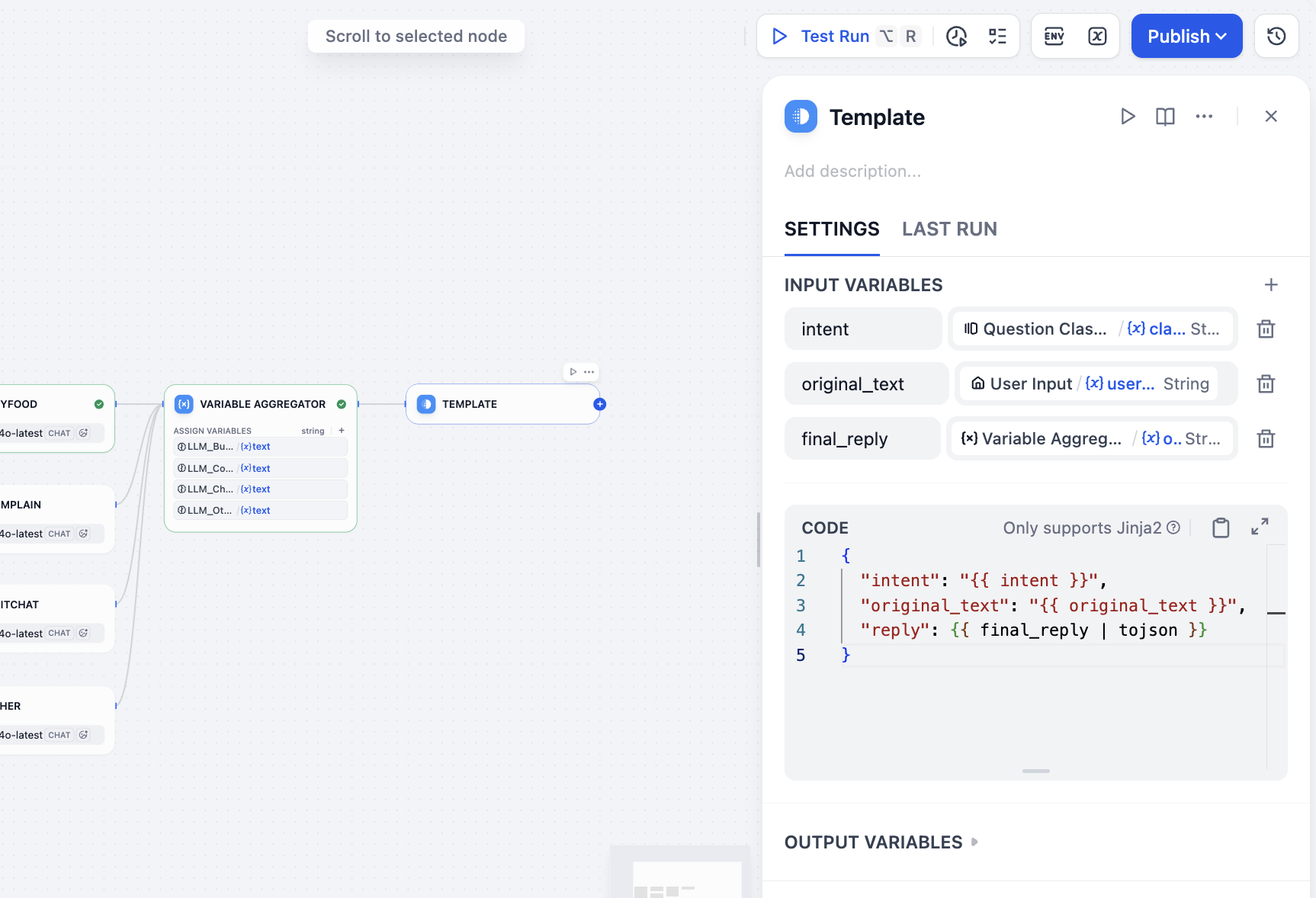Expand the code editor to fullscreen

click(1260, 527)
